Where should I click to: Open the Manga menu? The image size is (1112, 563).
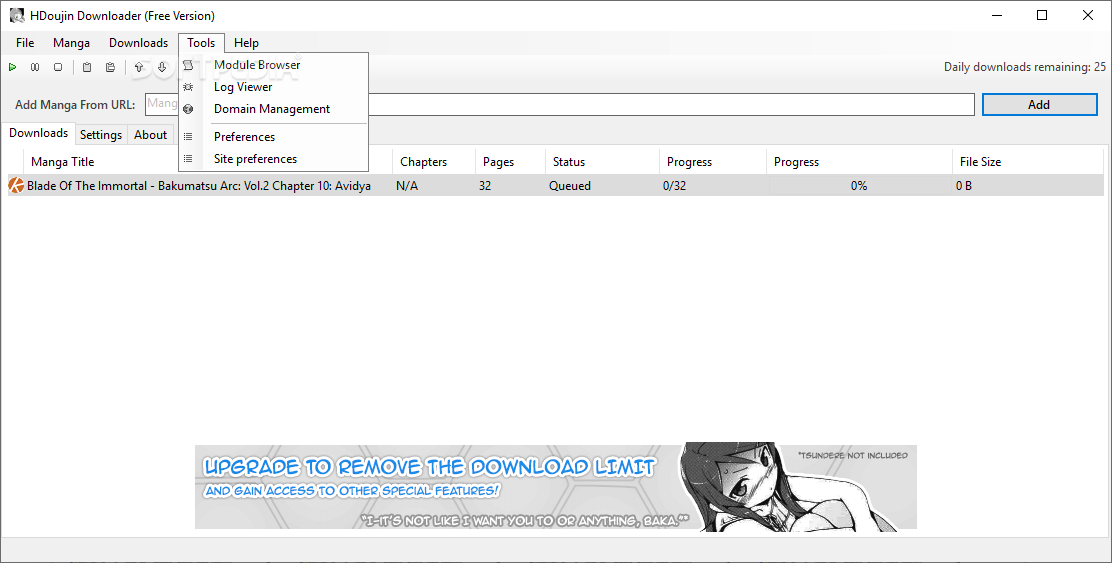click(x=72, y=43)
